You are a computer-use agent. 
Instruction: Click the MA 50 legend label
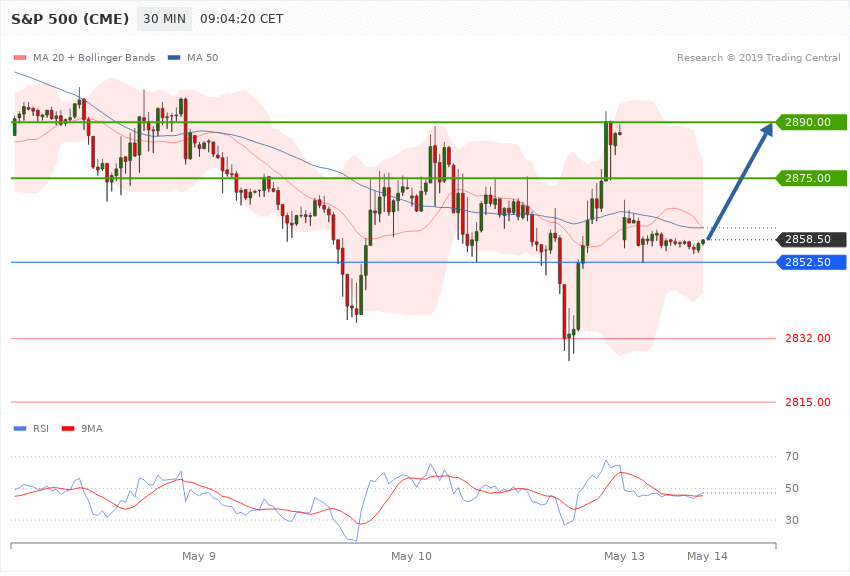(202, 57)
